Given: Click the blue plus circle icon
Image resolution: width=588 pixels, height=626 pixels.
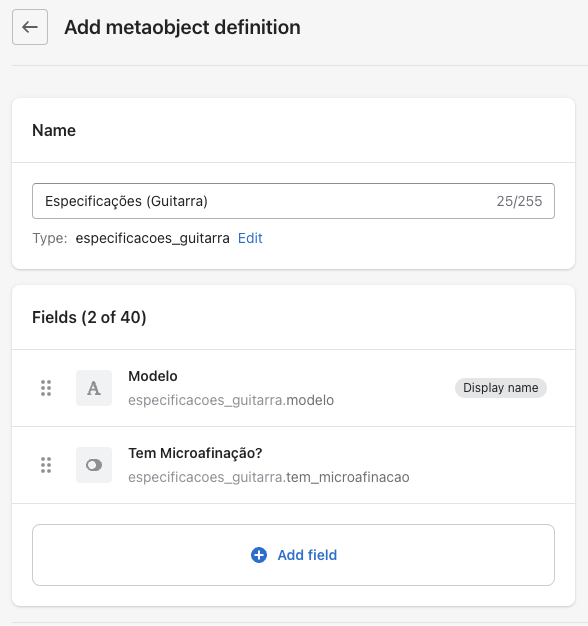Looking at the screenshot, I should coord(259,555).
